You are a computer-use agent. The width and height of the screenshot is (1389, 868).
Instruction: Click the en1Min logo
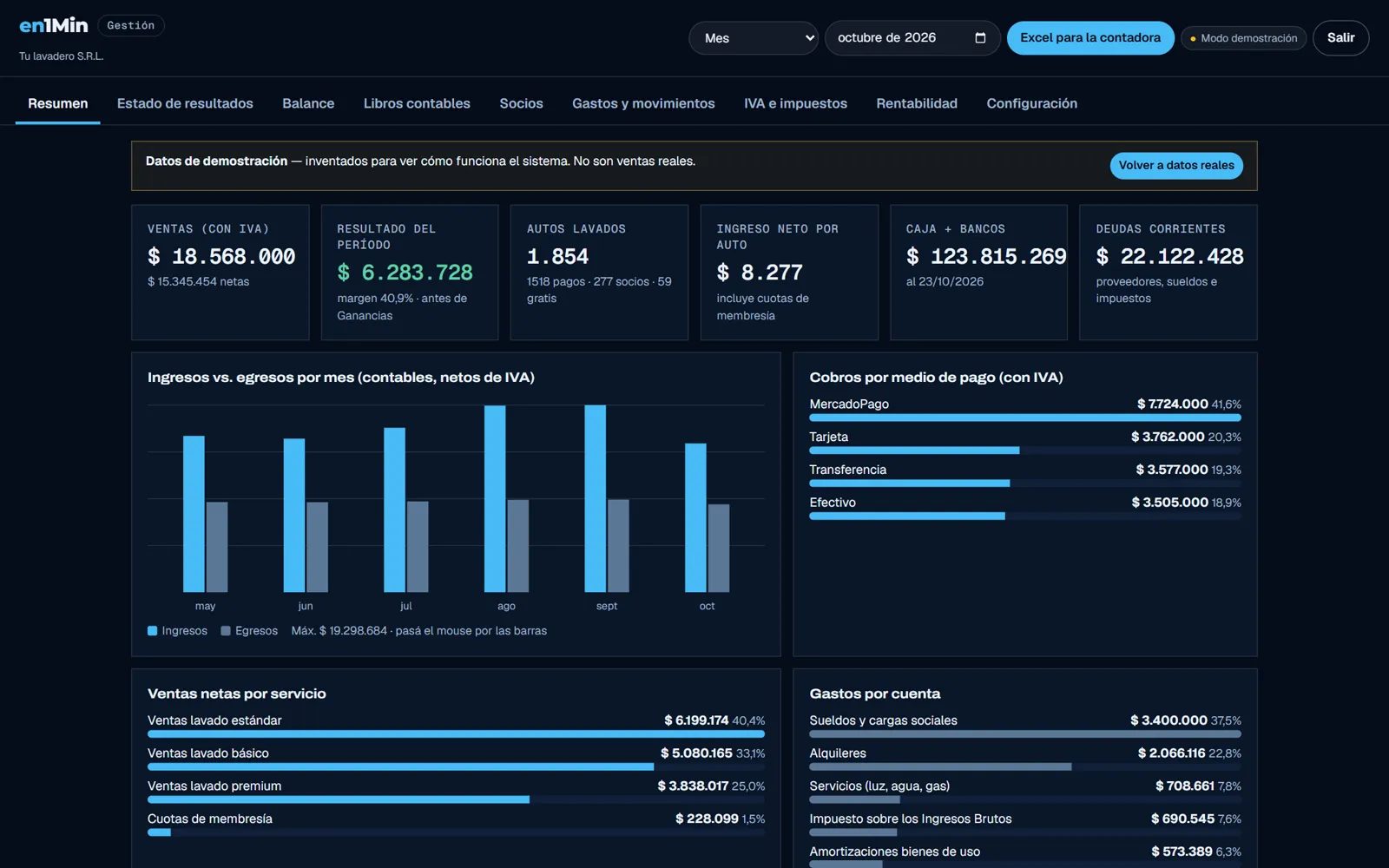pos(54,25)
